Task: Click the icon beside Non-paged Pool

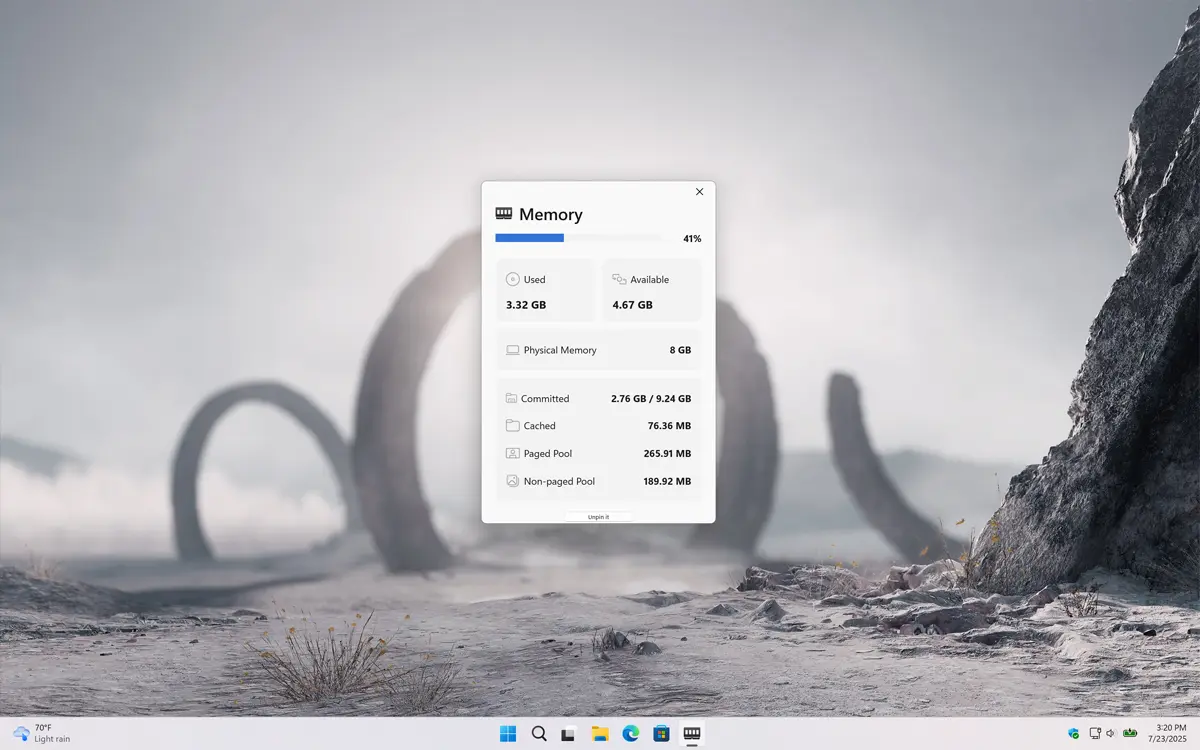Action: tap(513, 481)
